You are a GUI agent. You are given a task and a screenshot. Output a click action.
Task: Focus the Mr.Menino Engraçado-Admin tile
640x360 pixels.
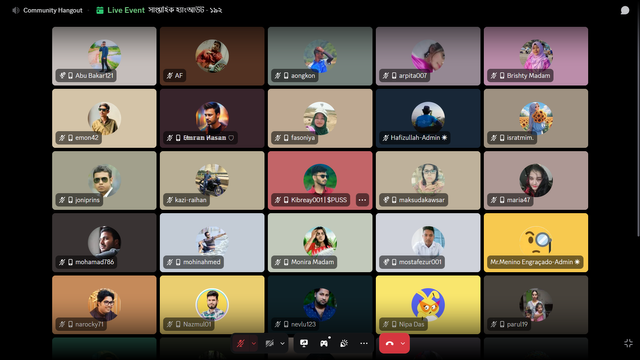(x=536, y=242)
